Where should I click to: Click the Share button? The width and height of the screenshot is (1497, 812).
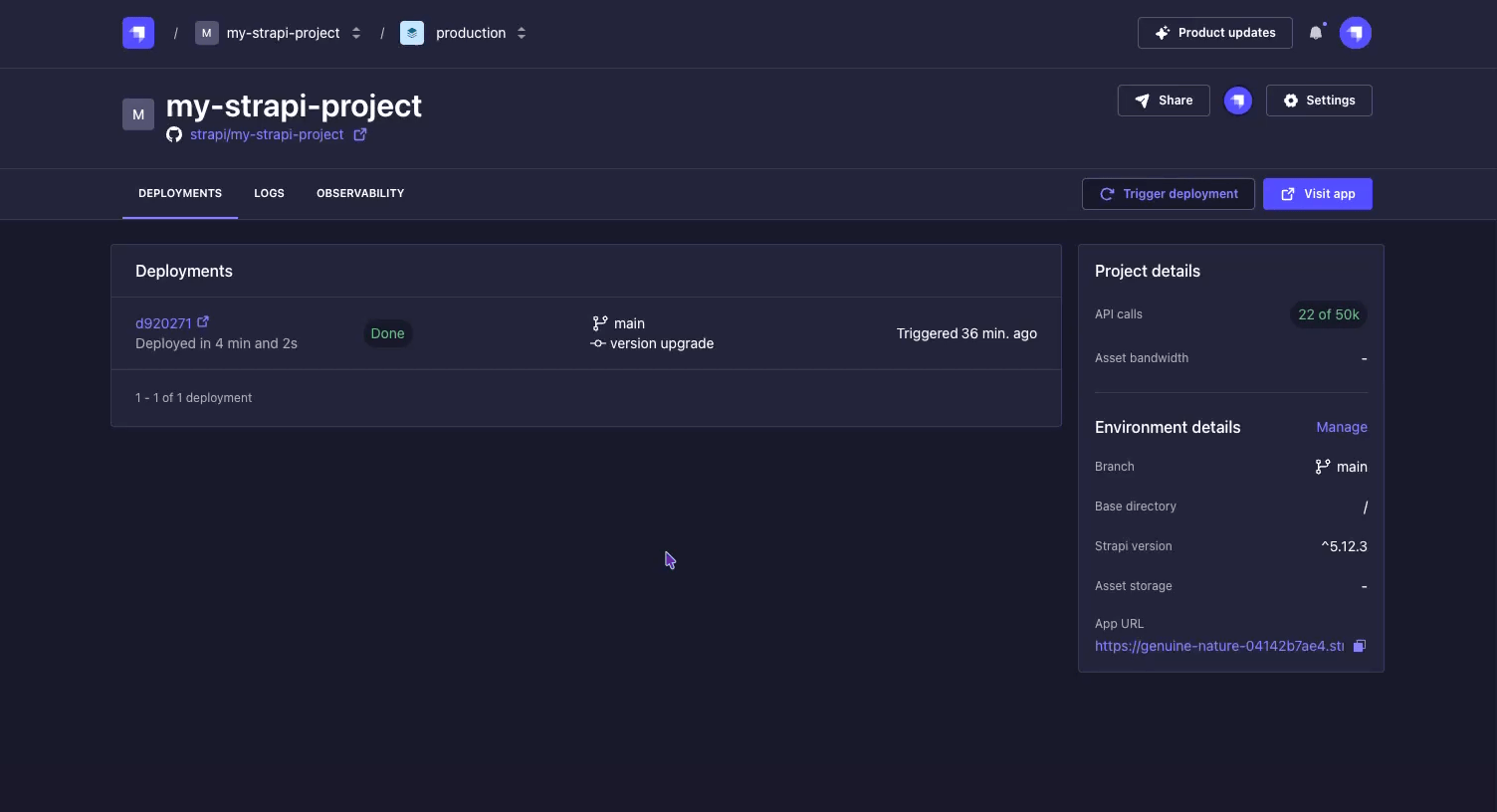1164,101
